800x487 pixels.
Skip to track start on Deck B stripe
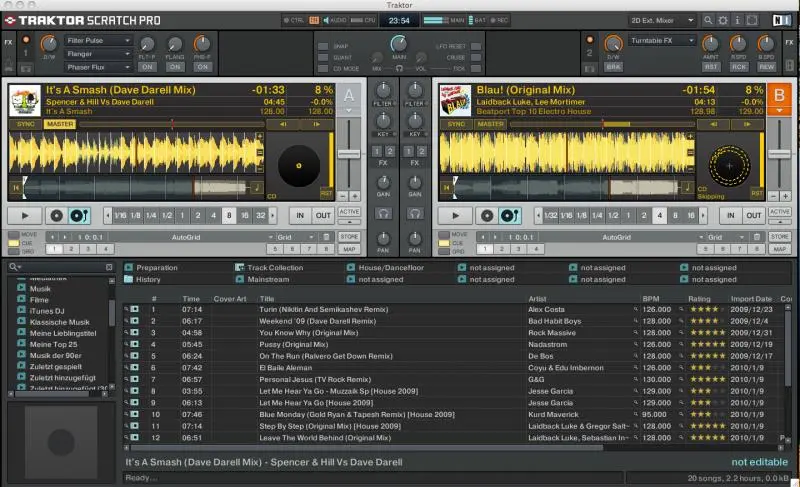[447, 187]
